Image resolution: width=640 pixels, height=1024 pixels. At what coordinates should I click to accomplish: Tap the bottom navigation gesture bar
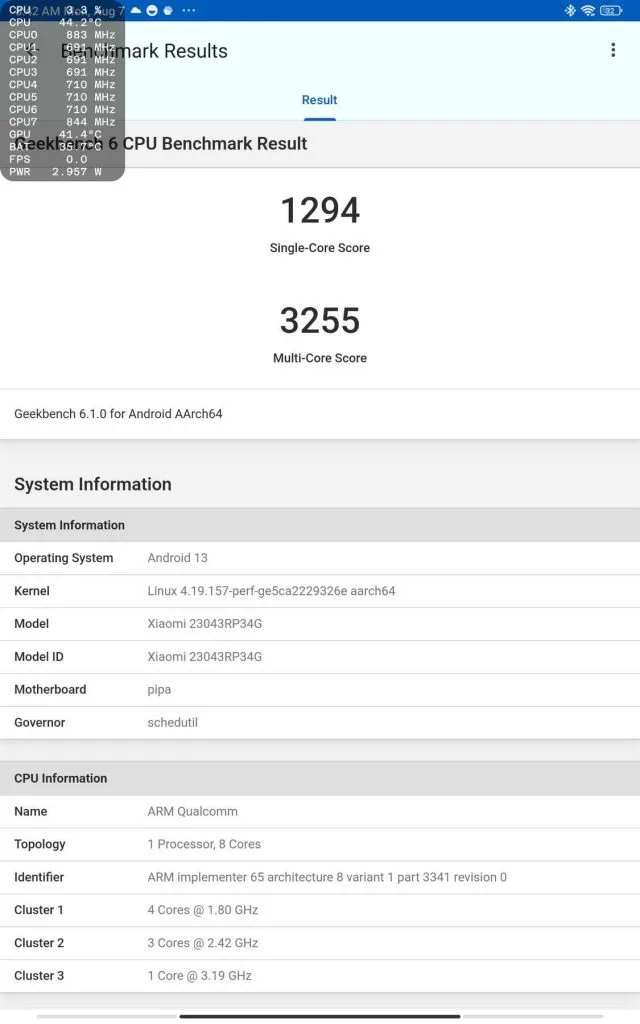(320, 1016)
